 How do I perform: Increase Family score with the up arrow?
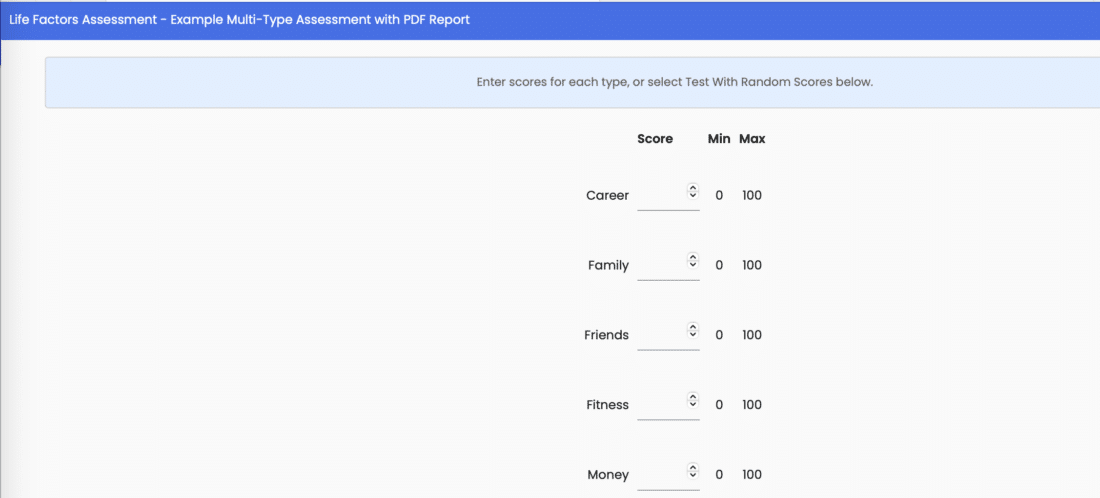click(693, 257)
